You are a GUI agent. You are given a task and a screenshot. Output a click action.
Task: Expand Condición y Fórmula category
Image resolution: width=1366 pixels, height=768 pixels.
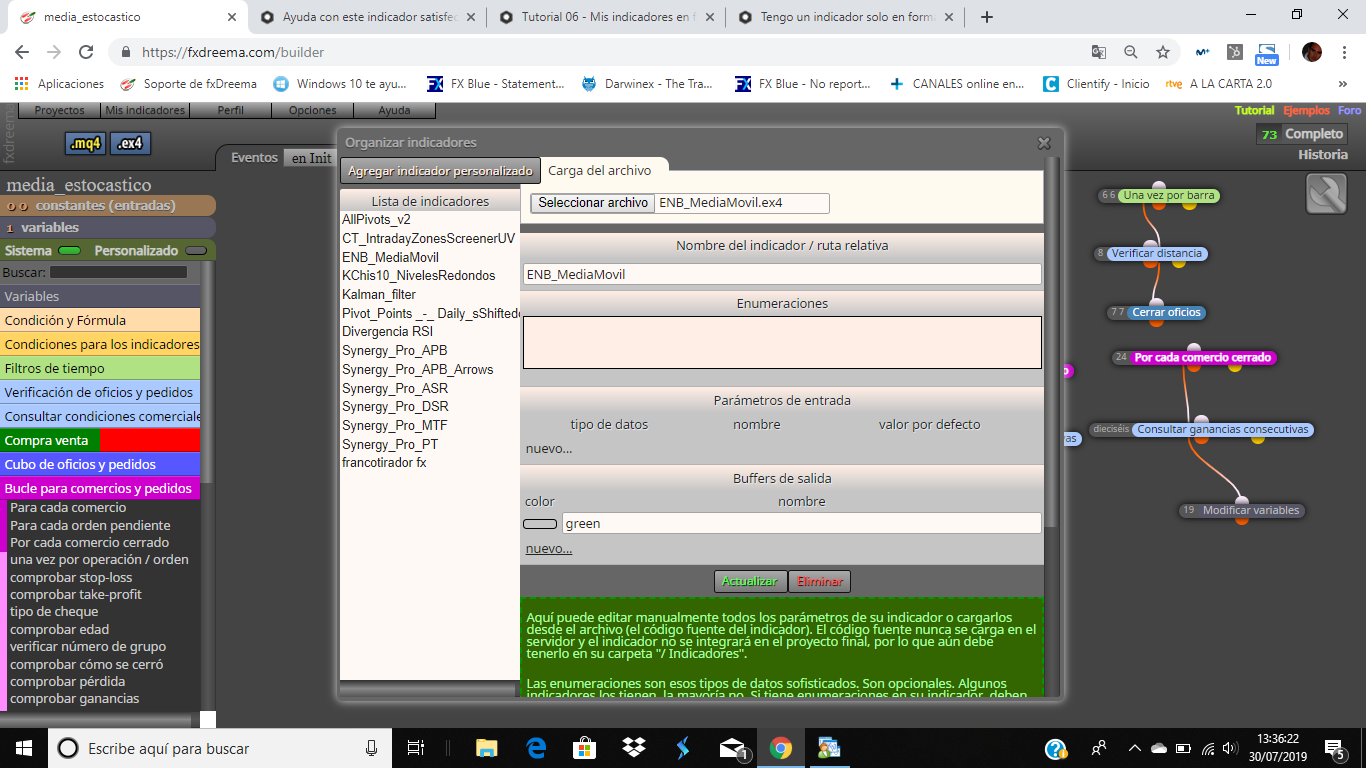pos(100,320)
